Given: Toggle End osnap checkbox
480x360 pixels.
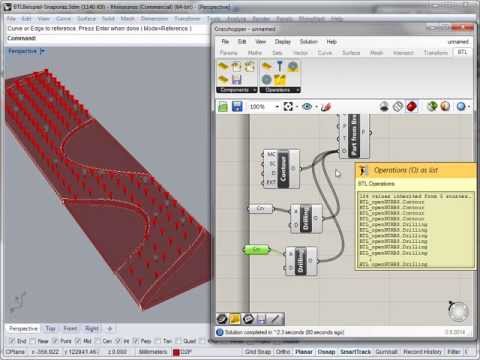Looking at the screenshot, I should click(x=12, y=341).
